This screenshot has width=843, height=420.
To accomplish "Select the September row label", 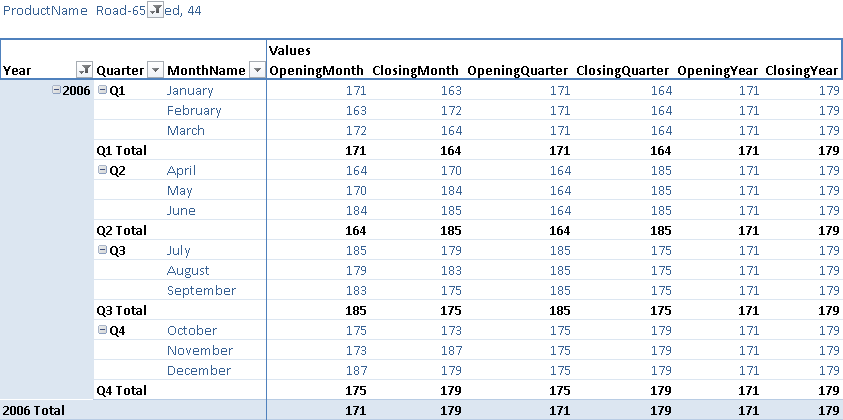I will click(201, 290).
